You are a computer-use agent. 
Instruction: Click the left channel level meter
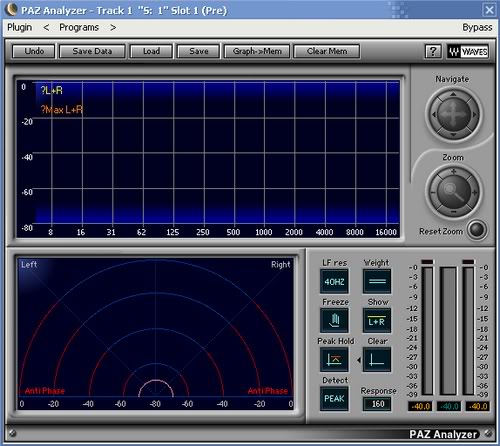[x=427, y=330]
